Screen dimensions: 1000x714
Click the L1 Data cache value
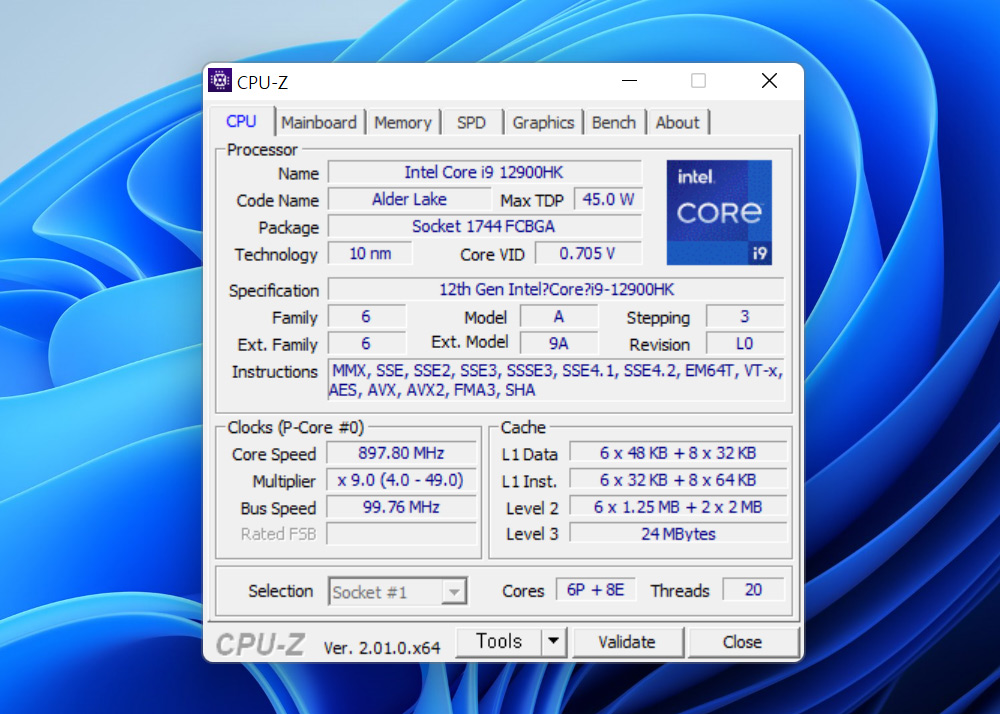[678, 453]
